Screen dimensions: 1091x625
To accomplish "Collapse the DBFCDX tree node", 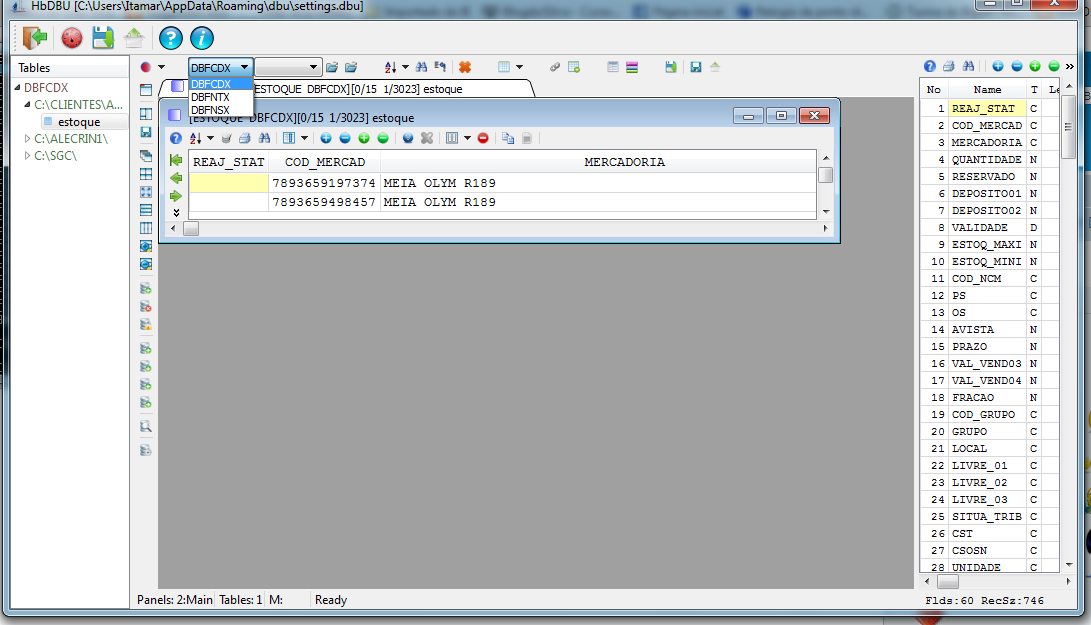I will (x=17, y=88).
